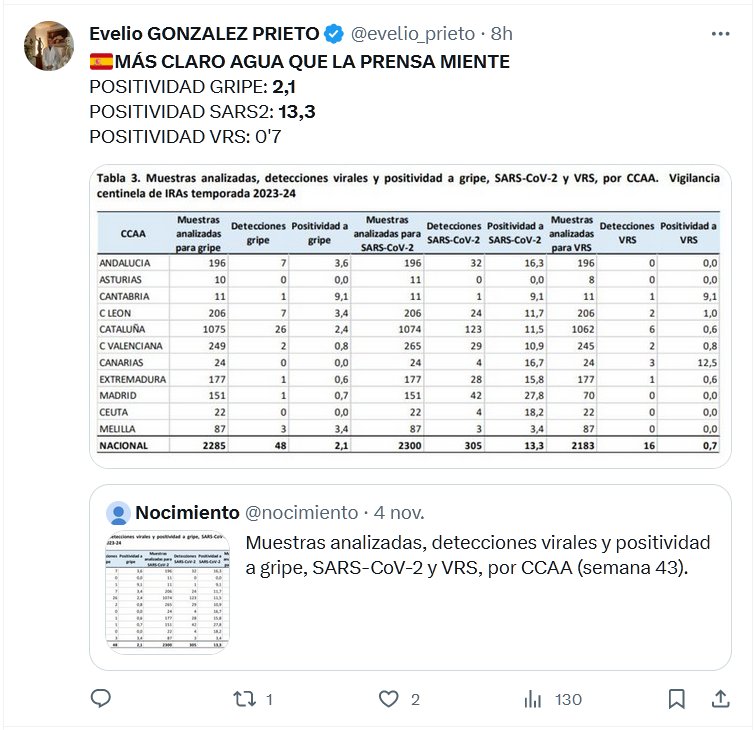This screenshot has width=754, height=730.
Task: Click the blue verified badge
Action: 333,35
